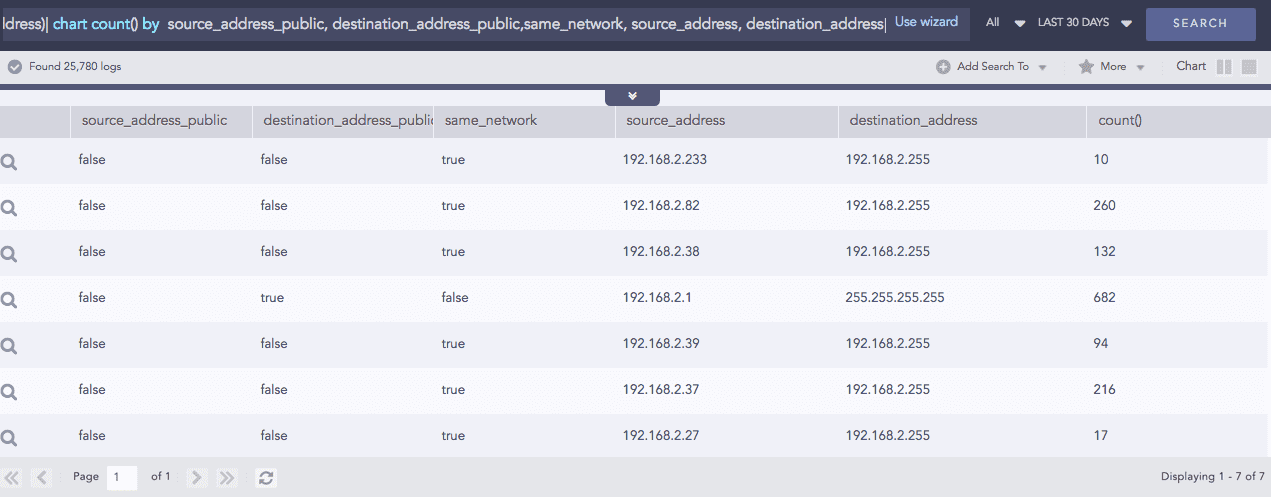The image size is (1271, 497).
Task: Open the All repositories dropdown
Action: 1005,23
